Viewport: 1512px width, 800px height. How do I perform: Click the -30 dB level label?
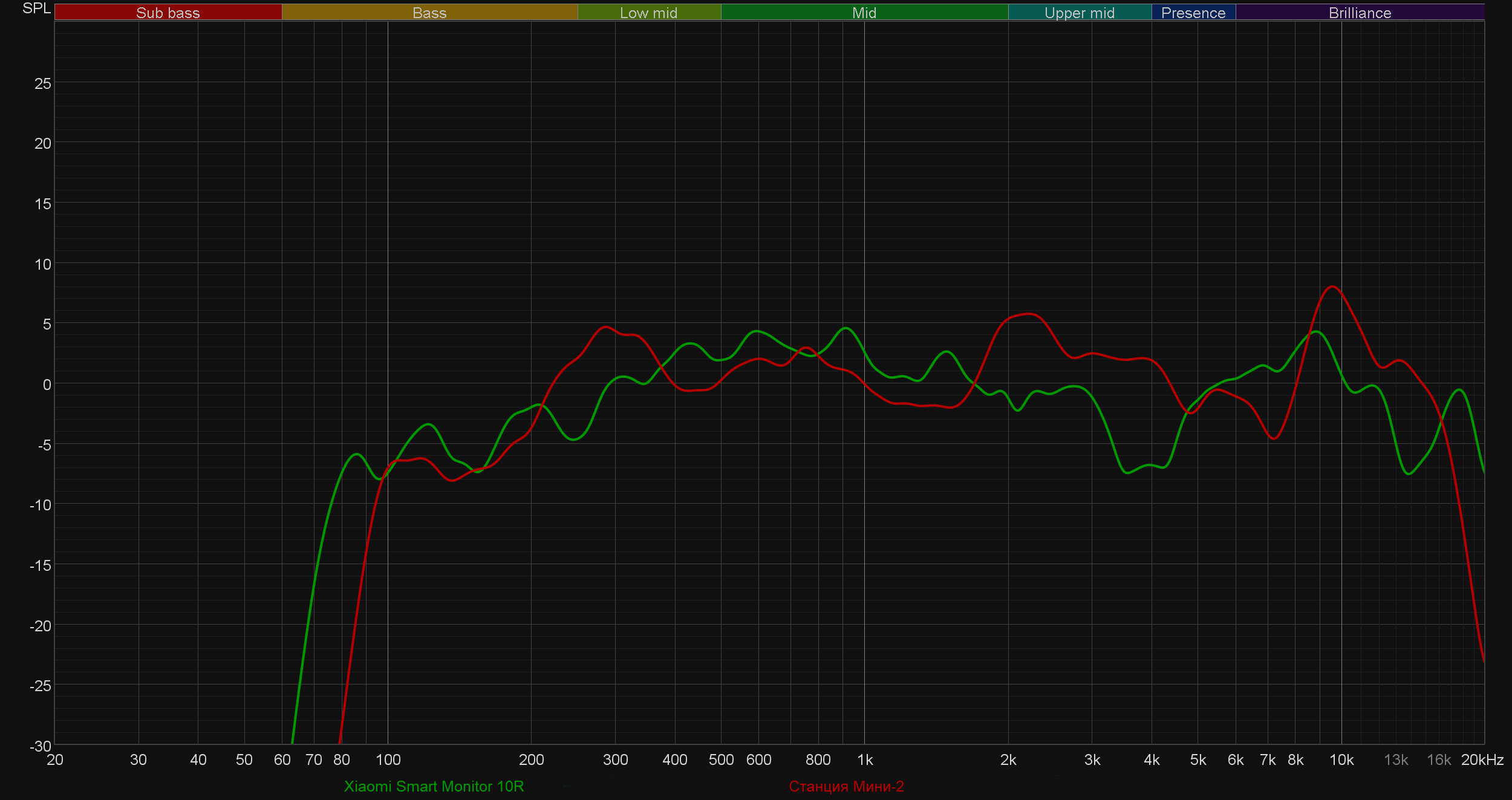(x=41, y=746)
